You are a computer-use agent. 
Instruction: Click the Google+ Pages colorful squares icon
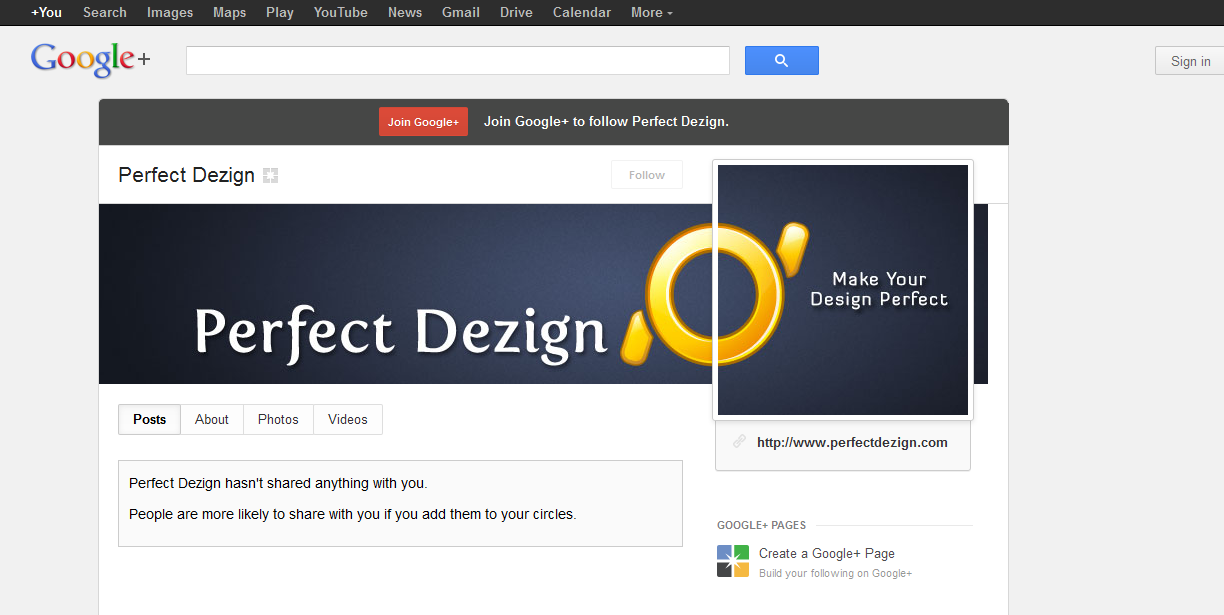[733, 561]
